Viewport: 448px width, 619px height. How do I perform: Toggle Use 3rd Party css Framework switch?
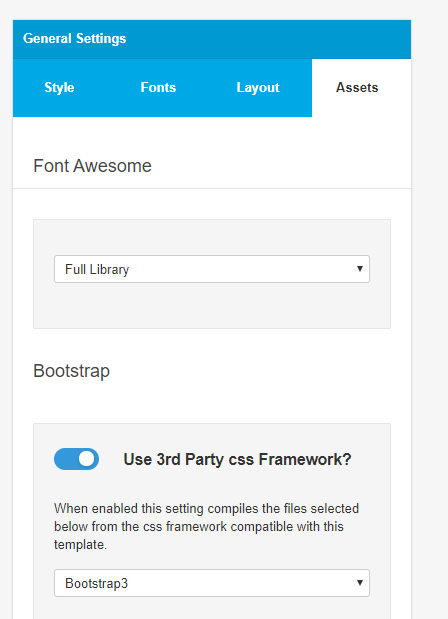coord(77,459)
